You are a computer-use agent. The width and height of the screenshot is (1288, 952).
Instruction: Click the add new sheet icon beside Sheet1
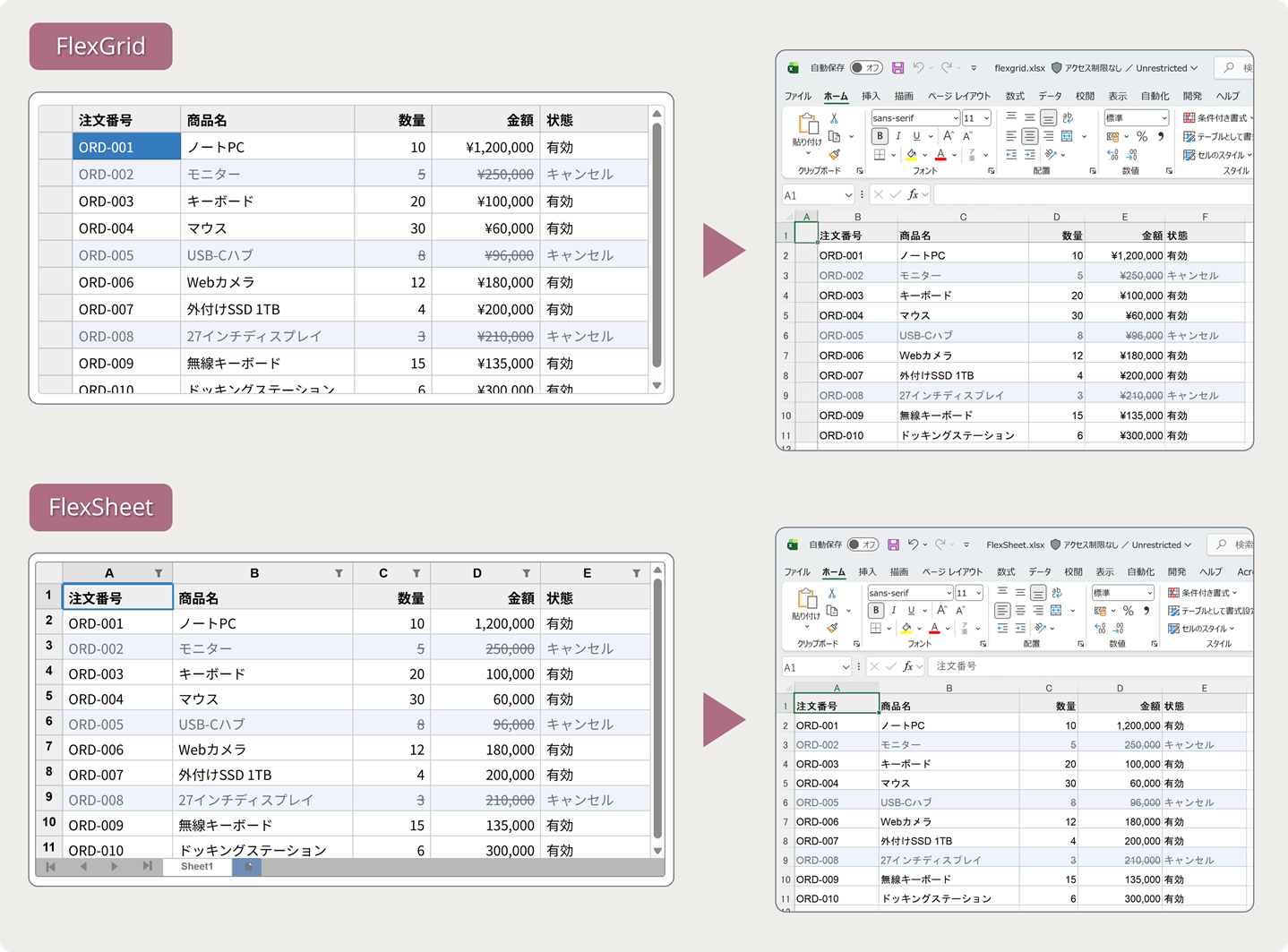coord(247,867)
